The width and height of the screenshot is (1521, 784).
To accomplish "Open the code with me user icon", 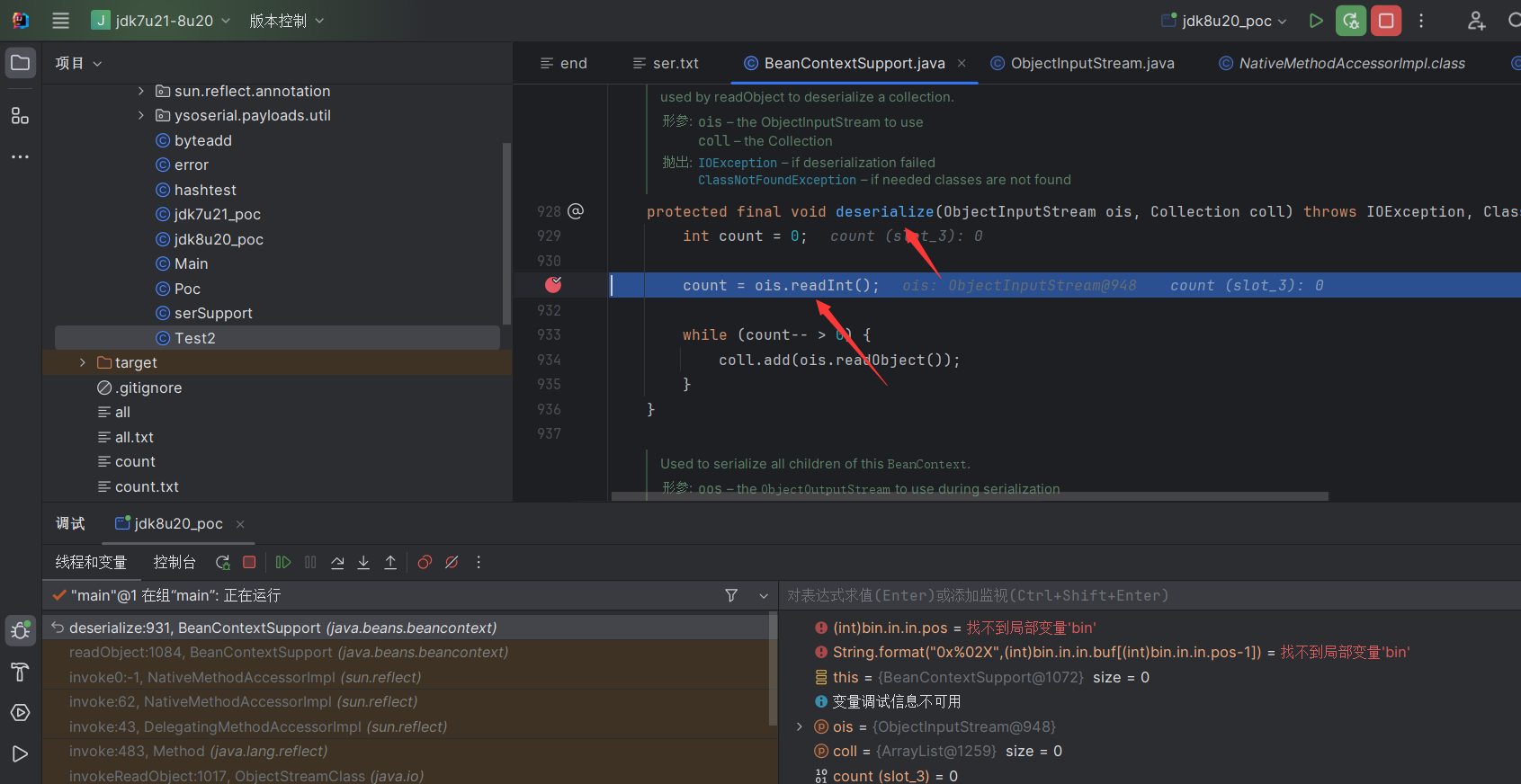I will click(x=1476, y=21).
